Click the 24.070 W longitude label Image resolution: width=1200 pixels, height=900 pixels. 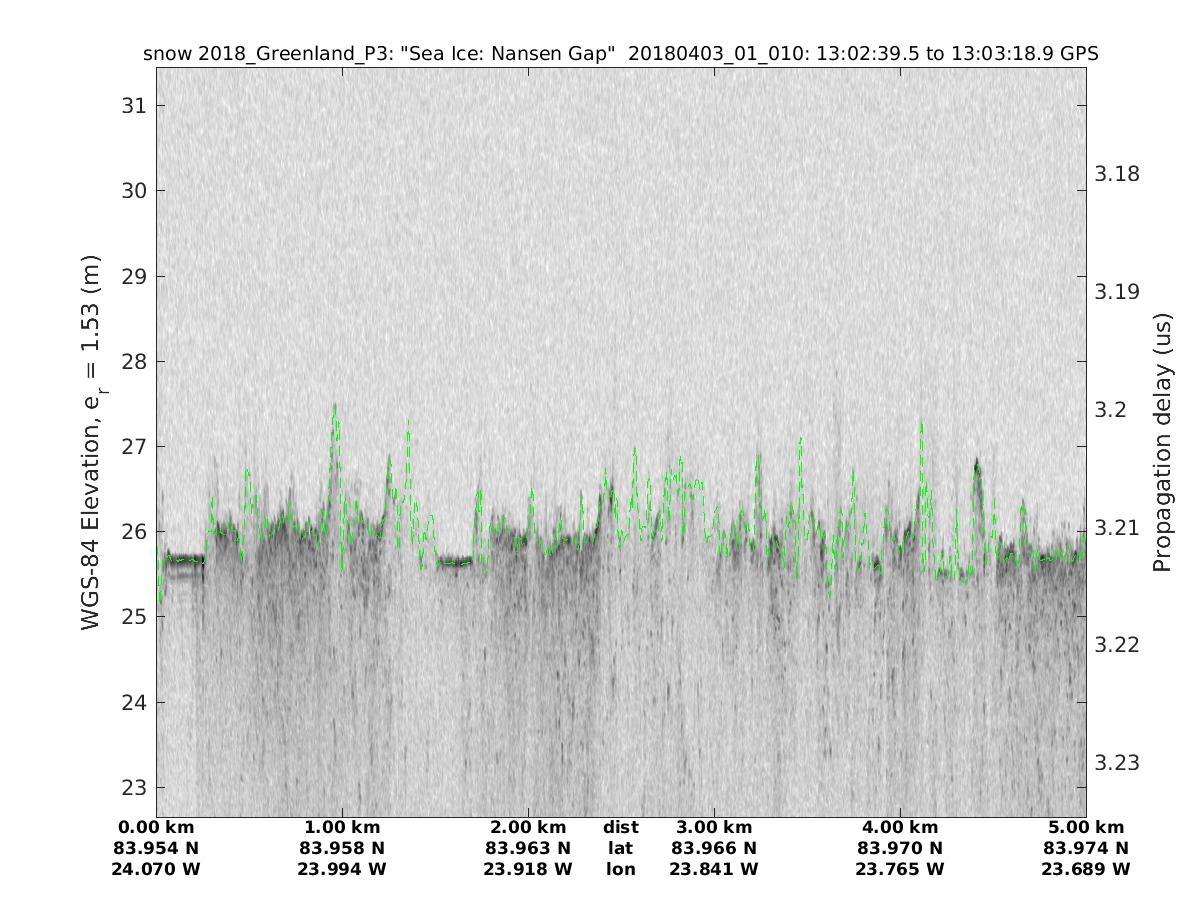157,870
